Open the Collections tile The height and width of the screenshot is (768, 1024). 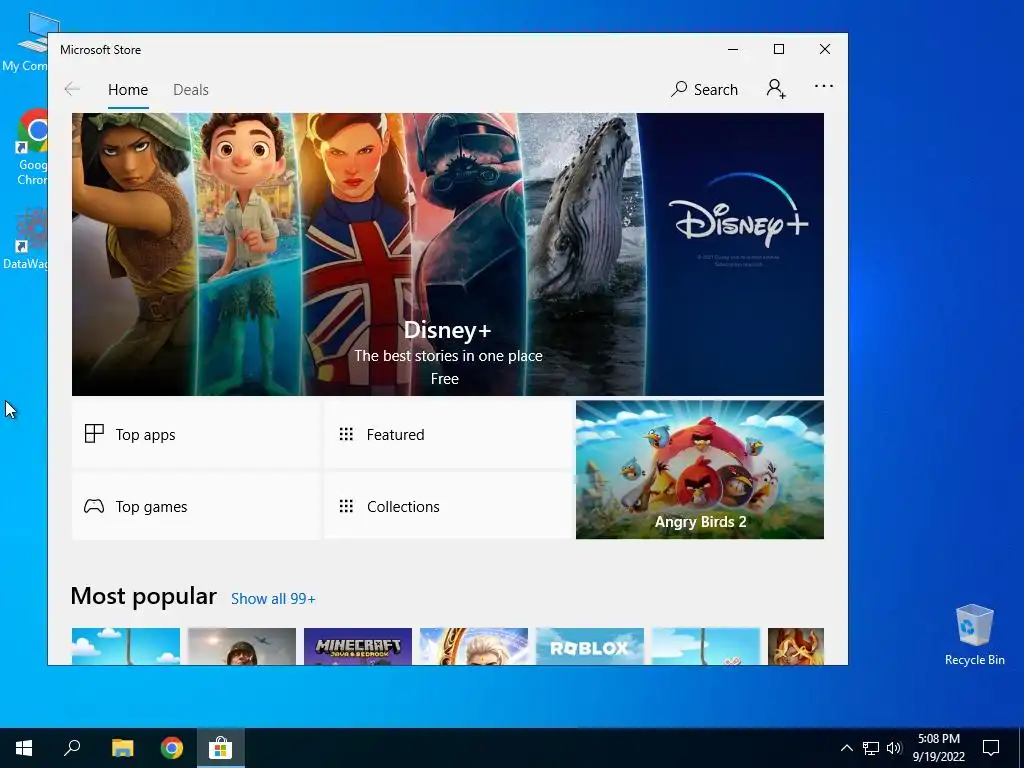(x=447, y=506)
